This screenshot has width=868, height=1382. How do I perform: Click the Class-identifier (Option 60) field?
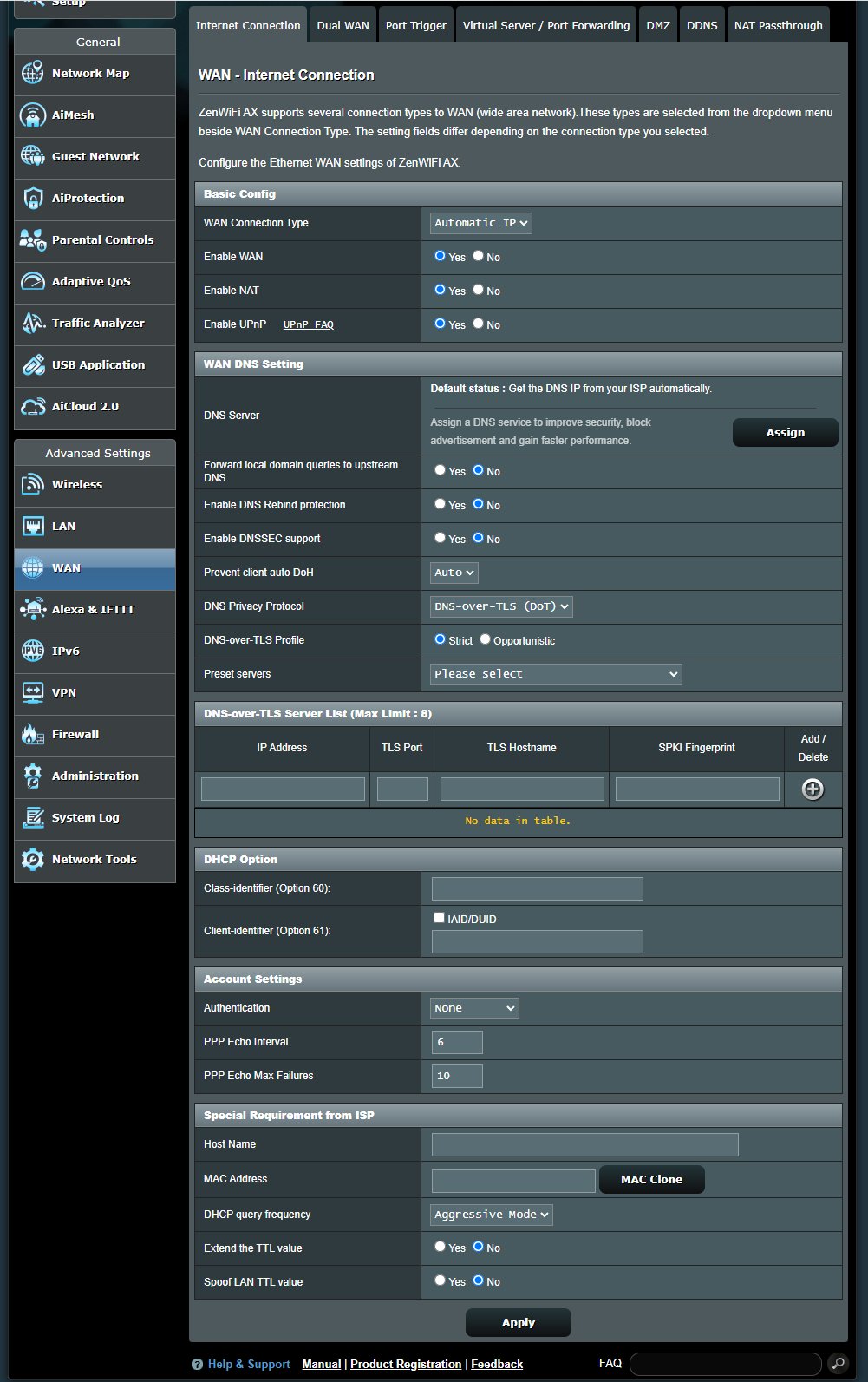(538, 888)
